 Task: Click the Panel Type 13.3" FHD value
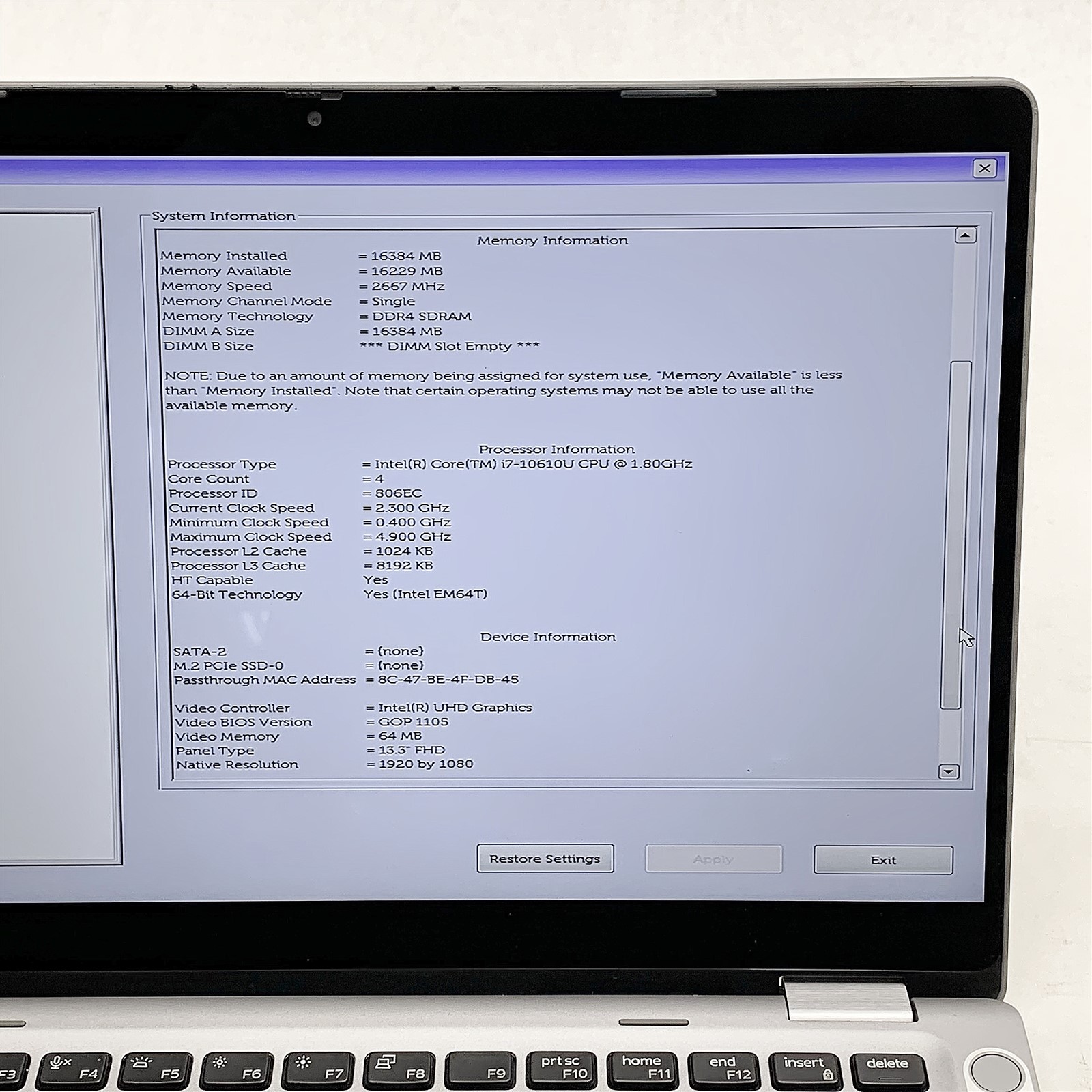click(412, 751)
